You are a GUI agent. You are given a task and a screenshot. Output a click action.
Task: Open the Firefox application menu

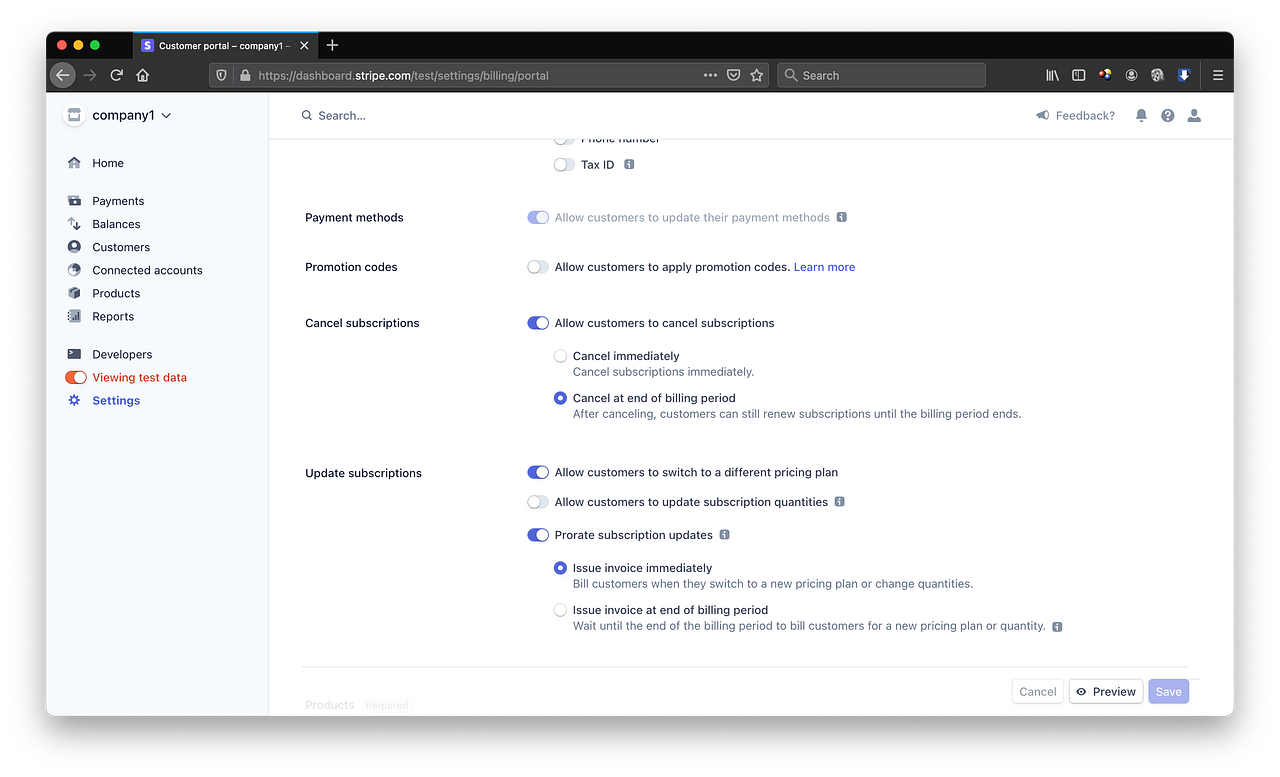click(1218, 74)
